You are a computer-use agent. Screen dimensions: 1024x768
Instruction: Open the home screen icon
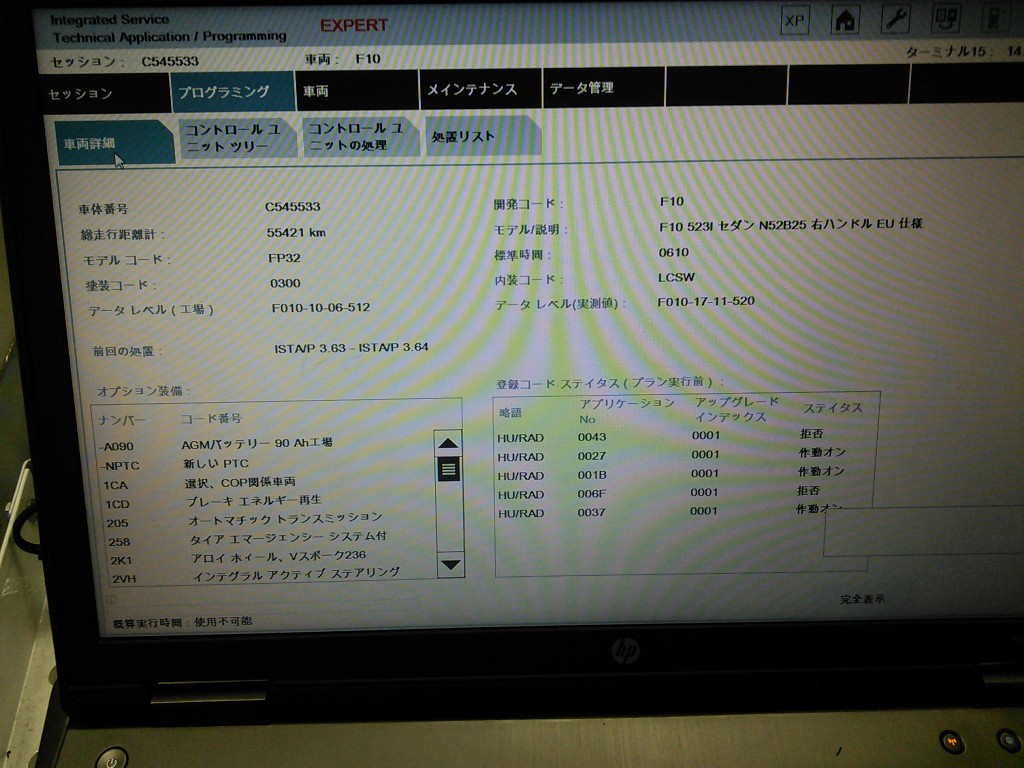coord(845,20)
